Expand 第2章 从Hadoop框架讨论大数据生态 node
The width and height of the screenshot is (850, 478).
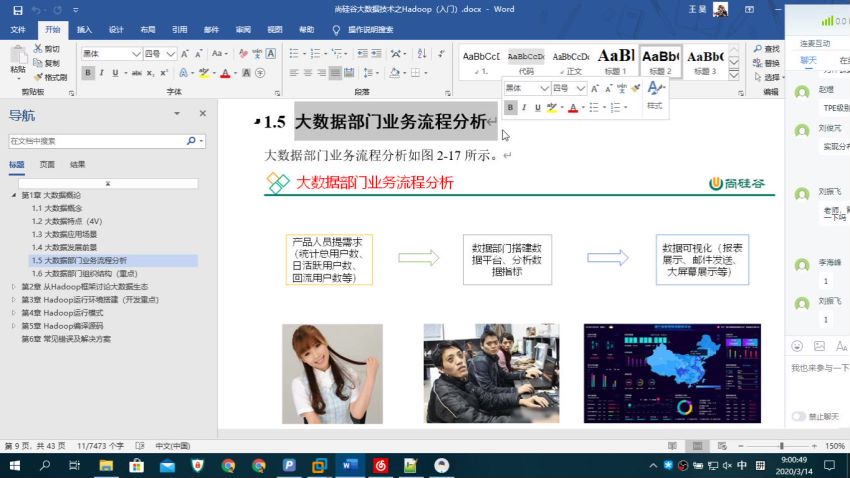(x=14, y=286)
